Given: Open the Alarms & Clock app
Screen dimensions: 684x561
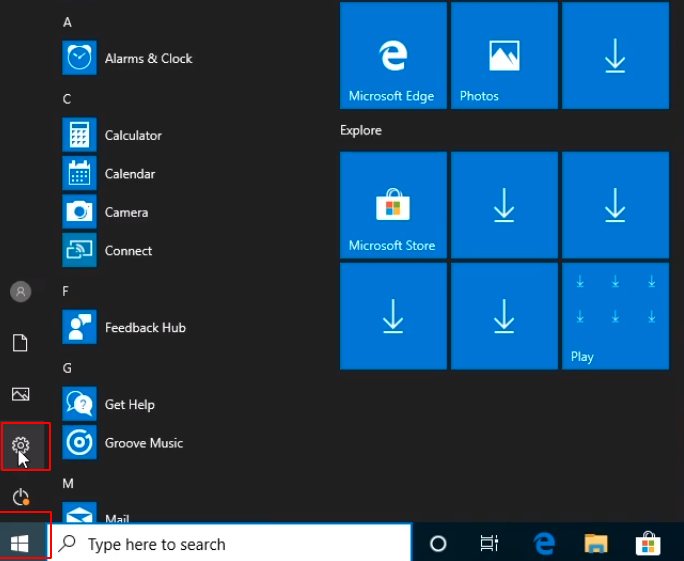Looking at the screenshot, I should click(x=127, y=58).
